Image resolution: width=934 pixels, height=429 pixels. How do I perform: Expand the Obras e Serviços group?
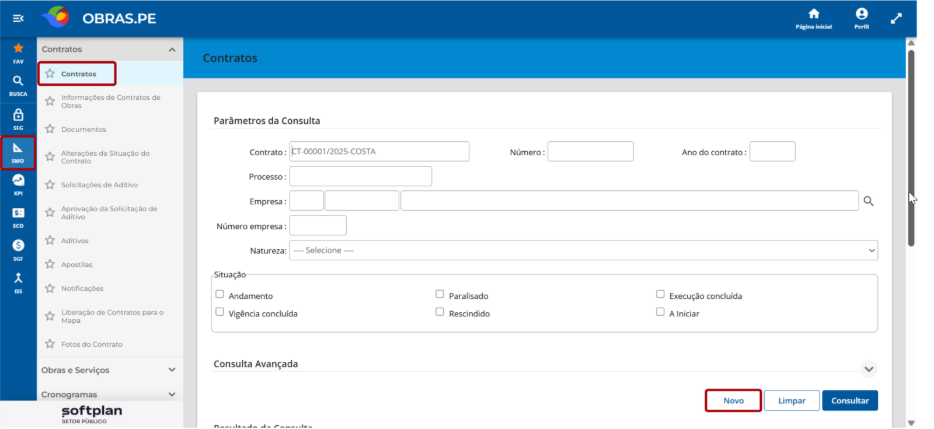[172, 370]
